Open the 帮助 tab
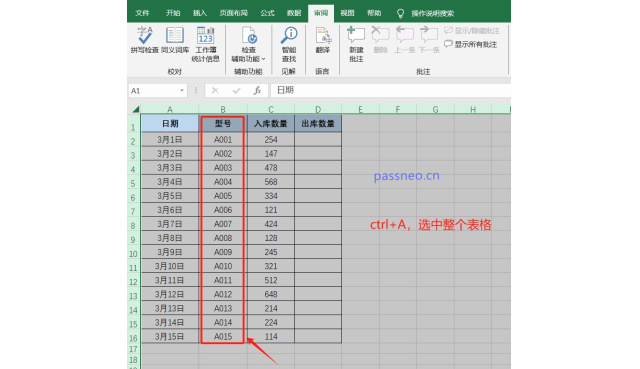The width and height of the screenshot is (640, 369). tap(374, 13)
